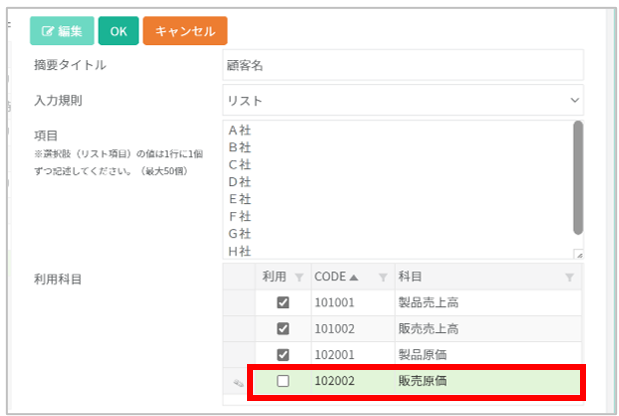This screenshot has height=416, width=619.
Task: Enable the 利用 checkbox for 102002 販売原価
Action: pos(283,381)
